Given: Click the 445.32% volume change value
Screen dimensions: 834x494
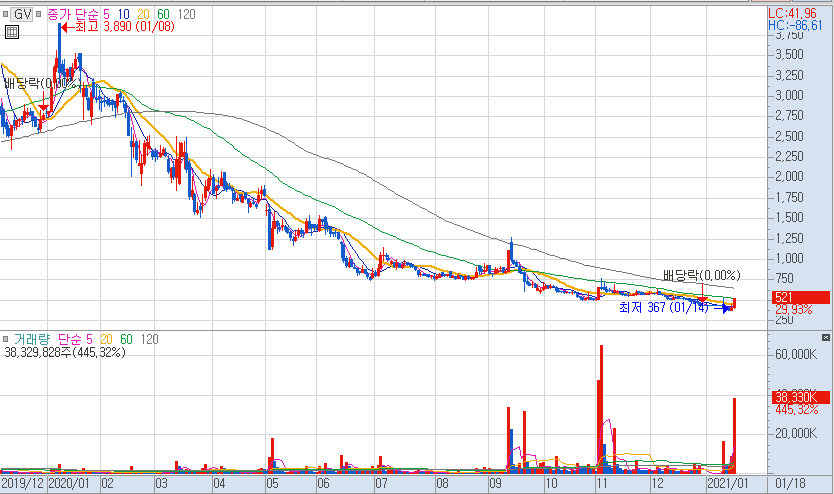Looking at the screenshot, I should point(796,409).
